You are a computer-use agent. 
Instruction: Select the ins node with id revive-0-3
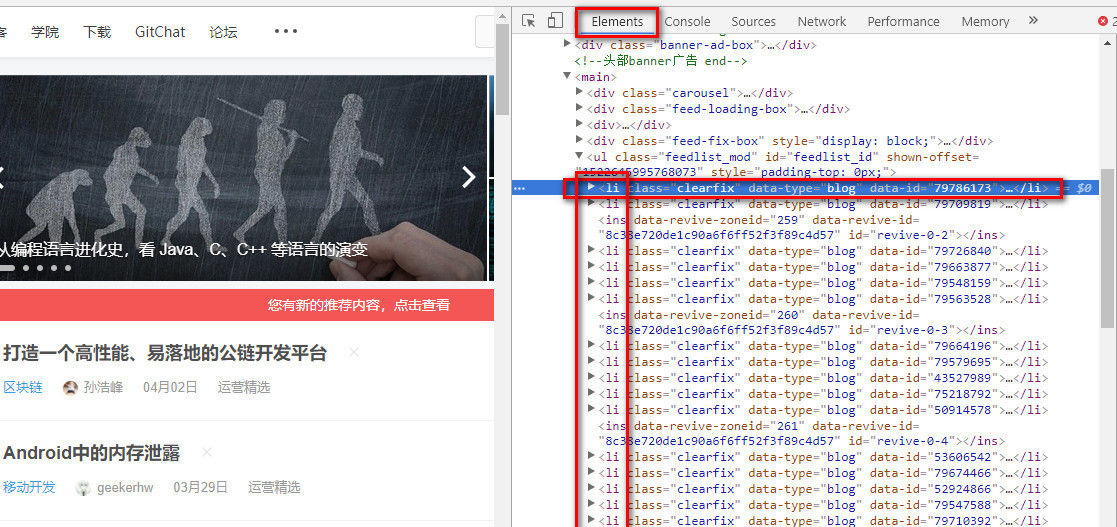[x=801, y=323]
